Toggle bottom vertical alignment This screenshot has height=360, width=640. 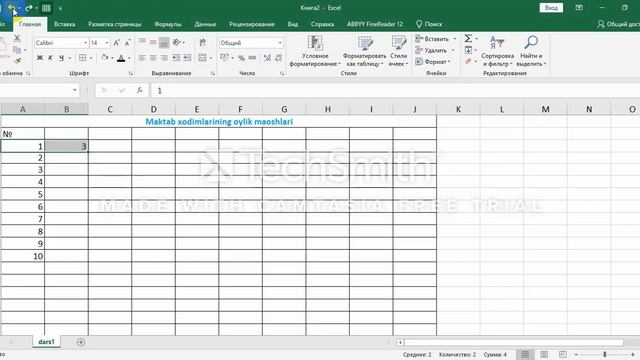164,42
